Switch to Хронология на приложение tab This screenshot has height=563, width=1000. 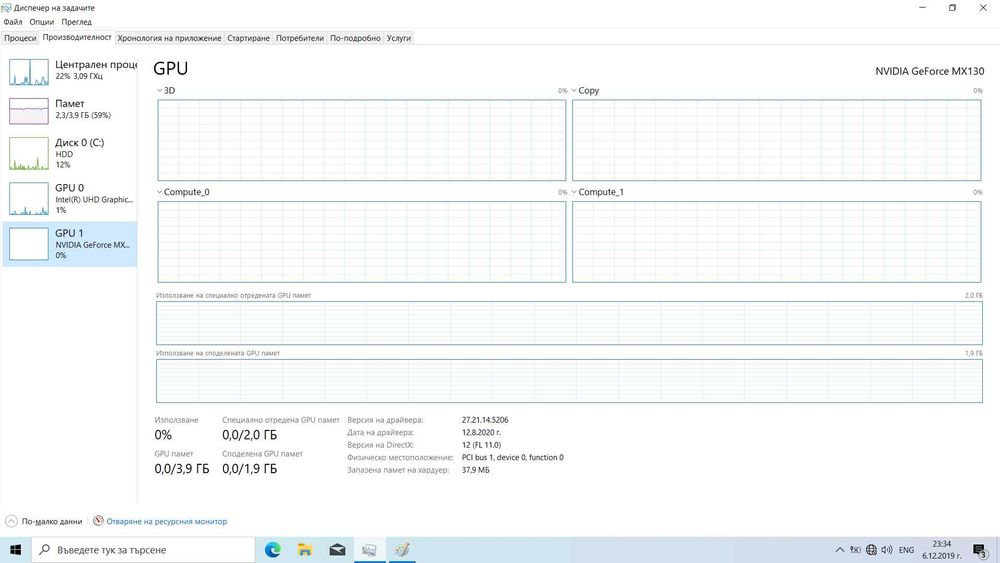tap(169, 38)
